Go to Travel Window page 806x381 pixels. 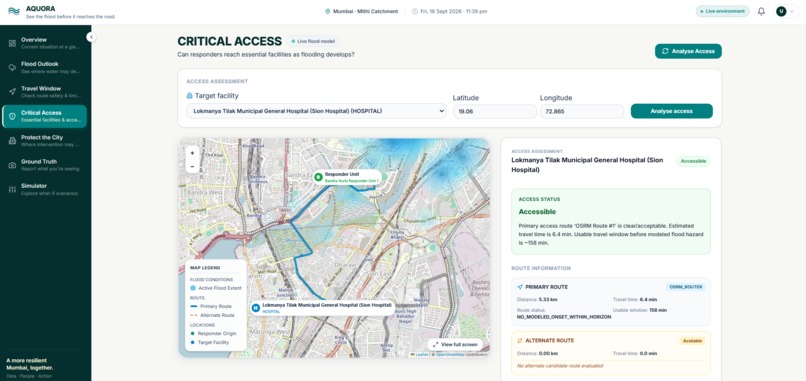[44, 92]
